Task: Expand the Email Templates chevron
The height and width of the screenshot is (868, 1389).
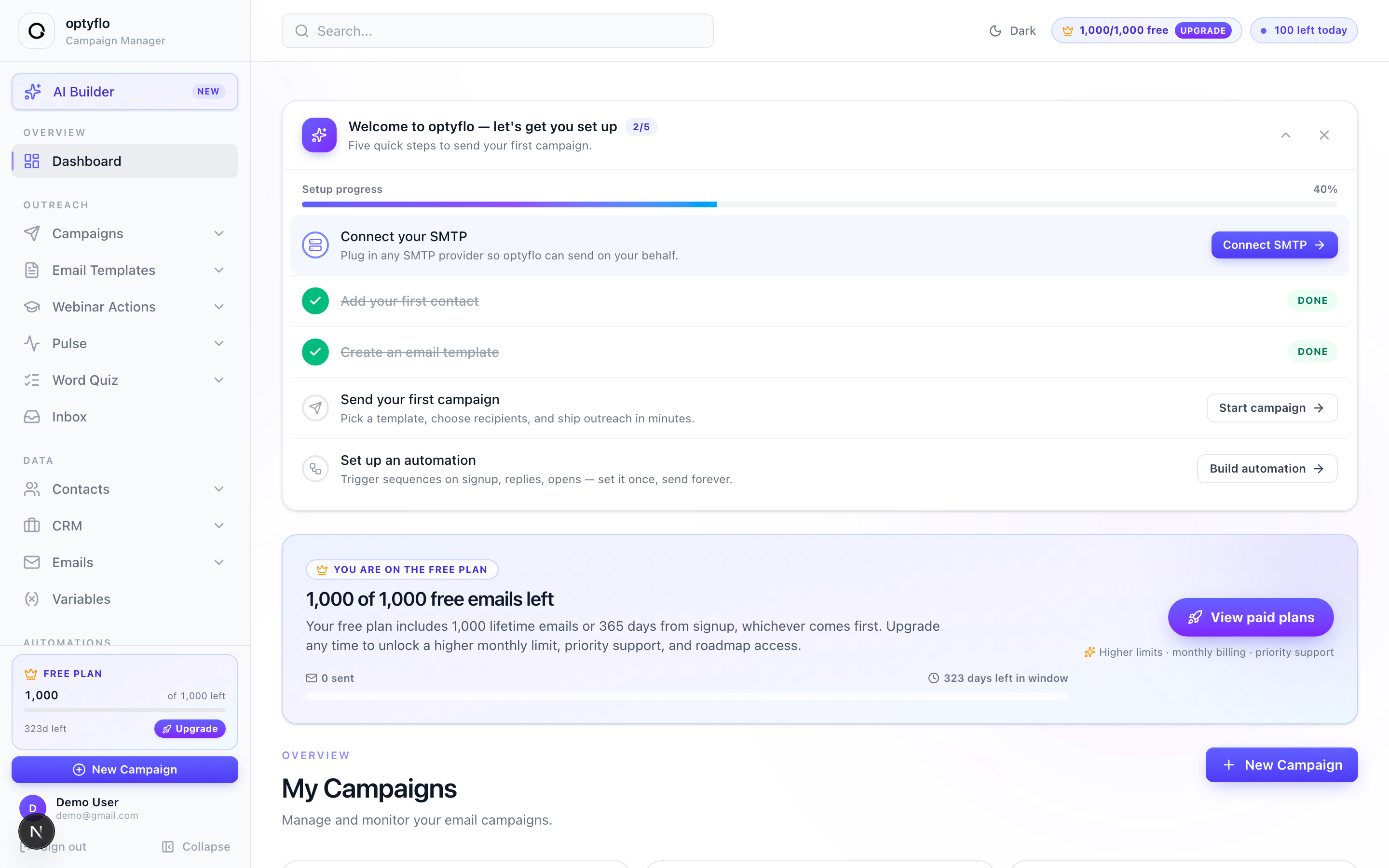Action: (219, 271)
